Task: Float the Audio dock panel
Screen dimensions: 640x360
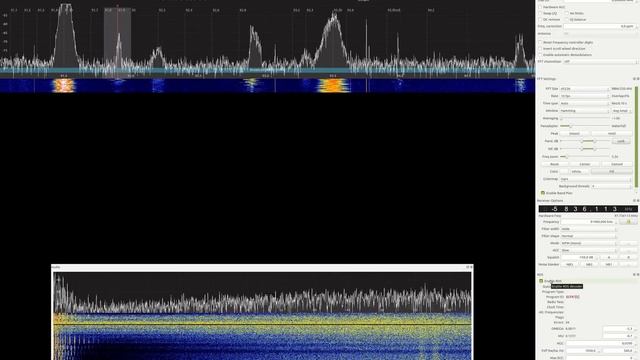Action: (x=468, y=267)
